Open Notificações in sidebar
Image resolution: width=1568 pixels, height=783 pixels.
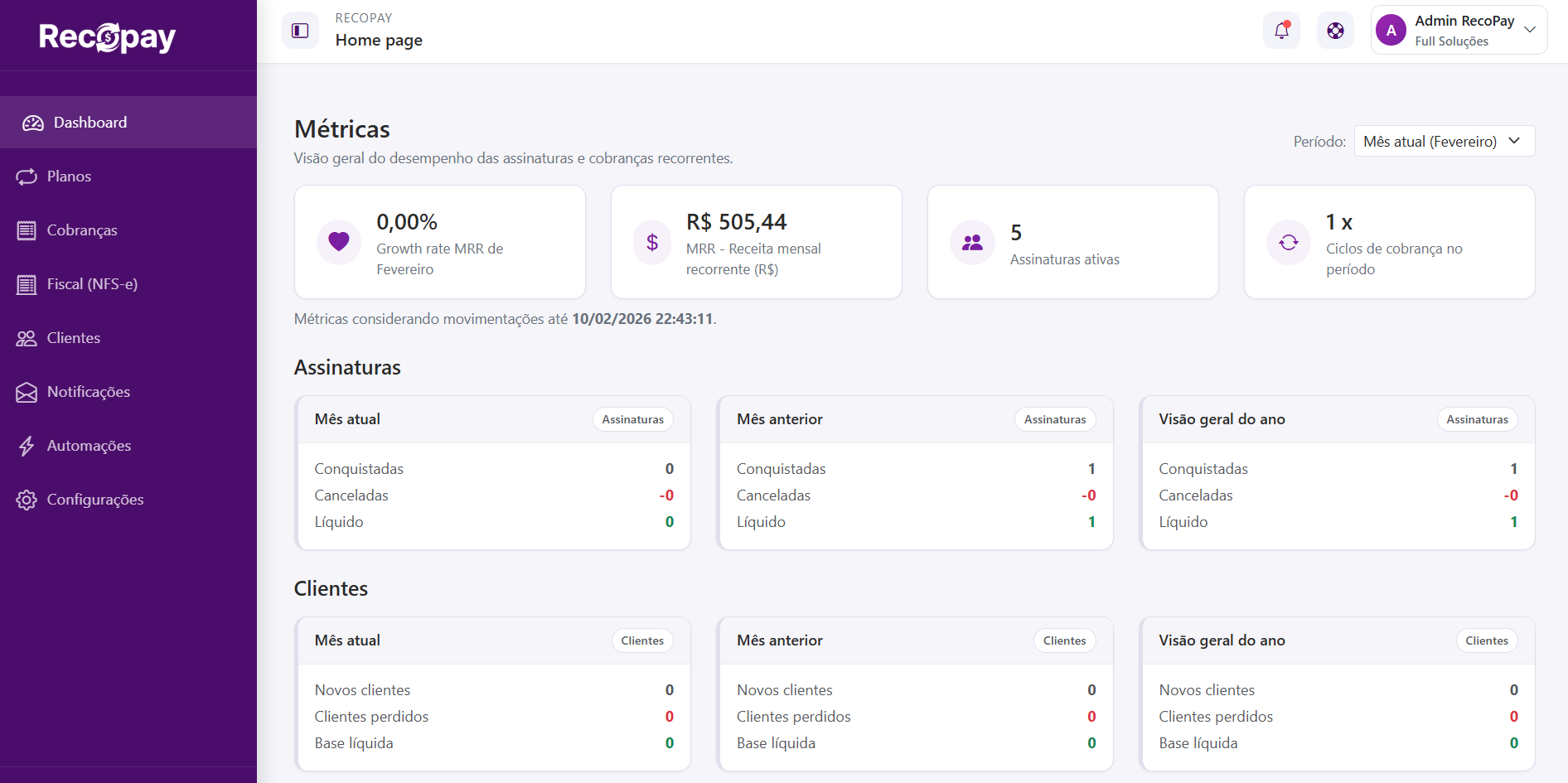click(128, 392)
